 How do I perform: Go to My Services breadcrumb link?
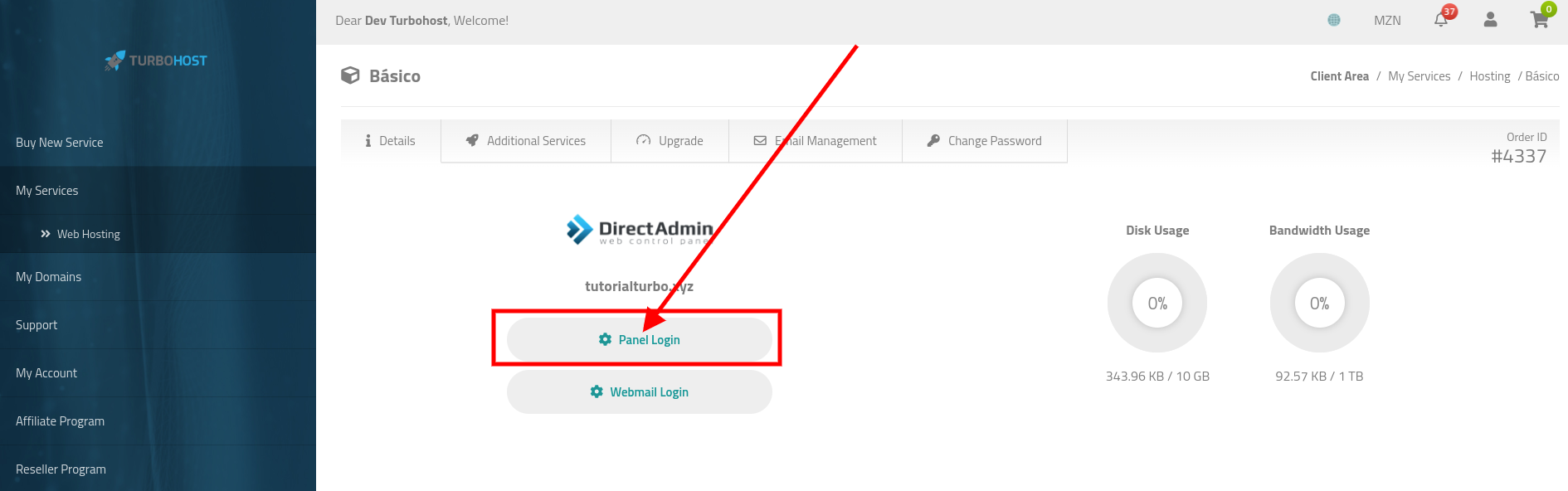click(1419, 76)
